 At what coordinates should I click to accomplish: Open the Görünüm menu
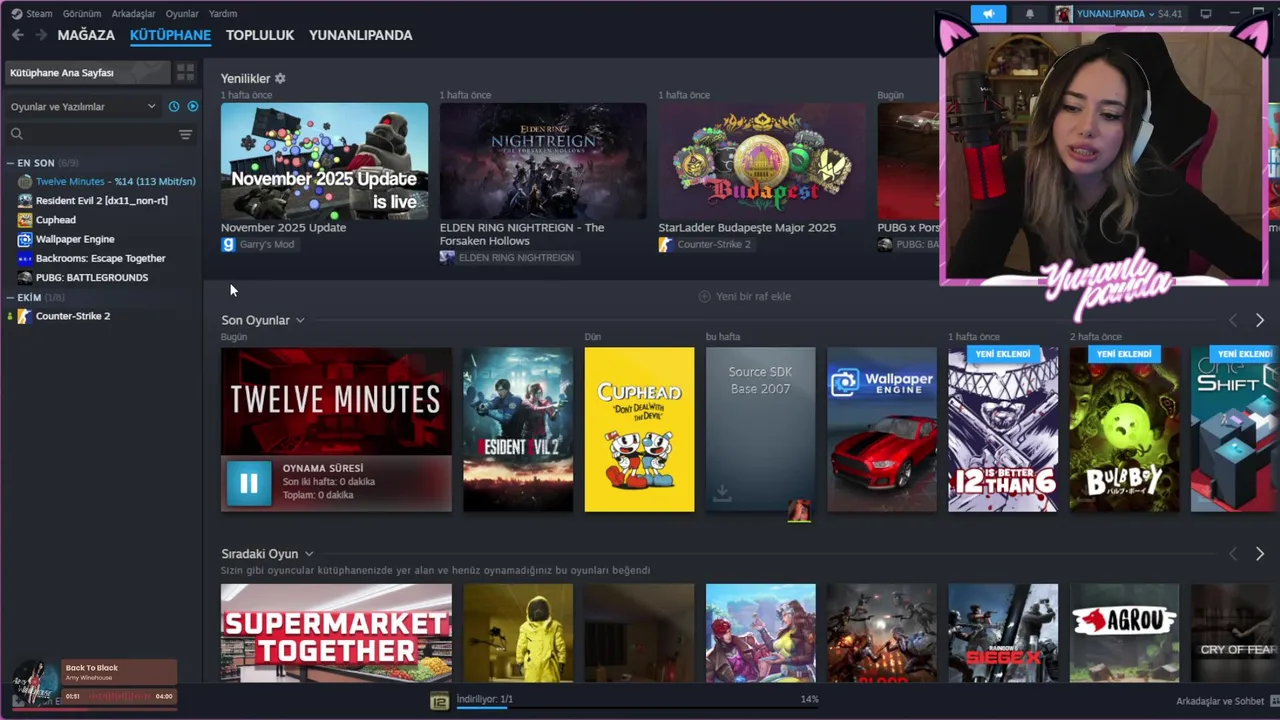pyautogui.click(x=82, y=14)
